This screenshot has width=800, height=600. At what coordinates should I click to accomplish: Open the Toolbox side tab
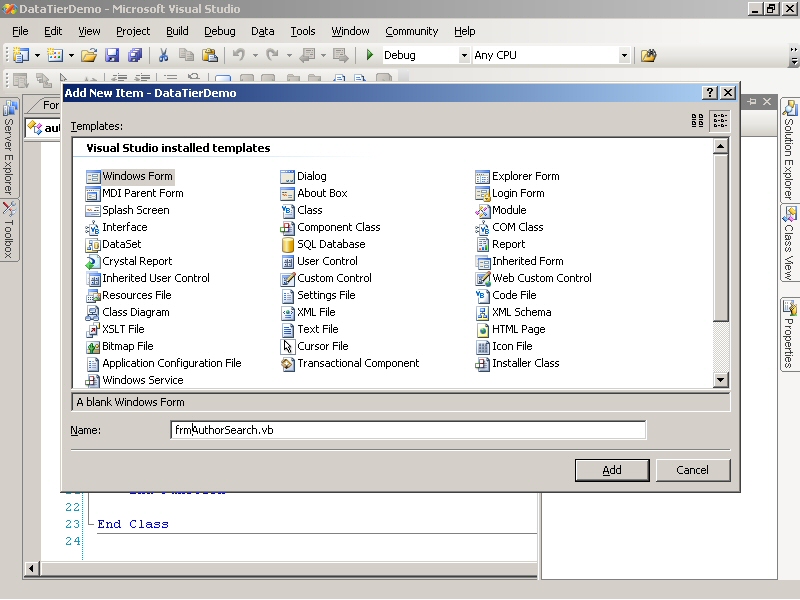click(9, 231)
